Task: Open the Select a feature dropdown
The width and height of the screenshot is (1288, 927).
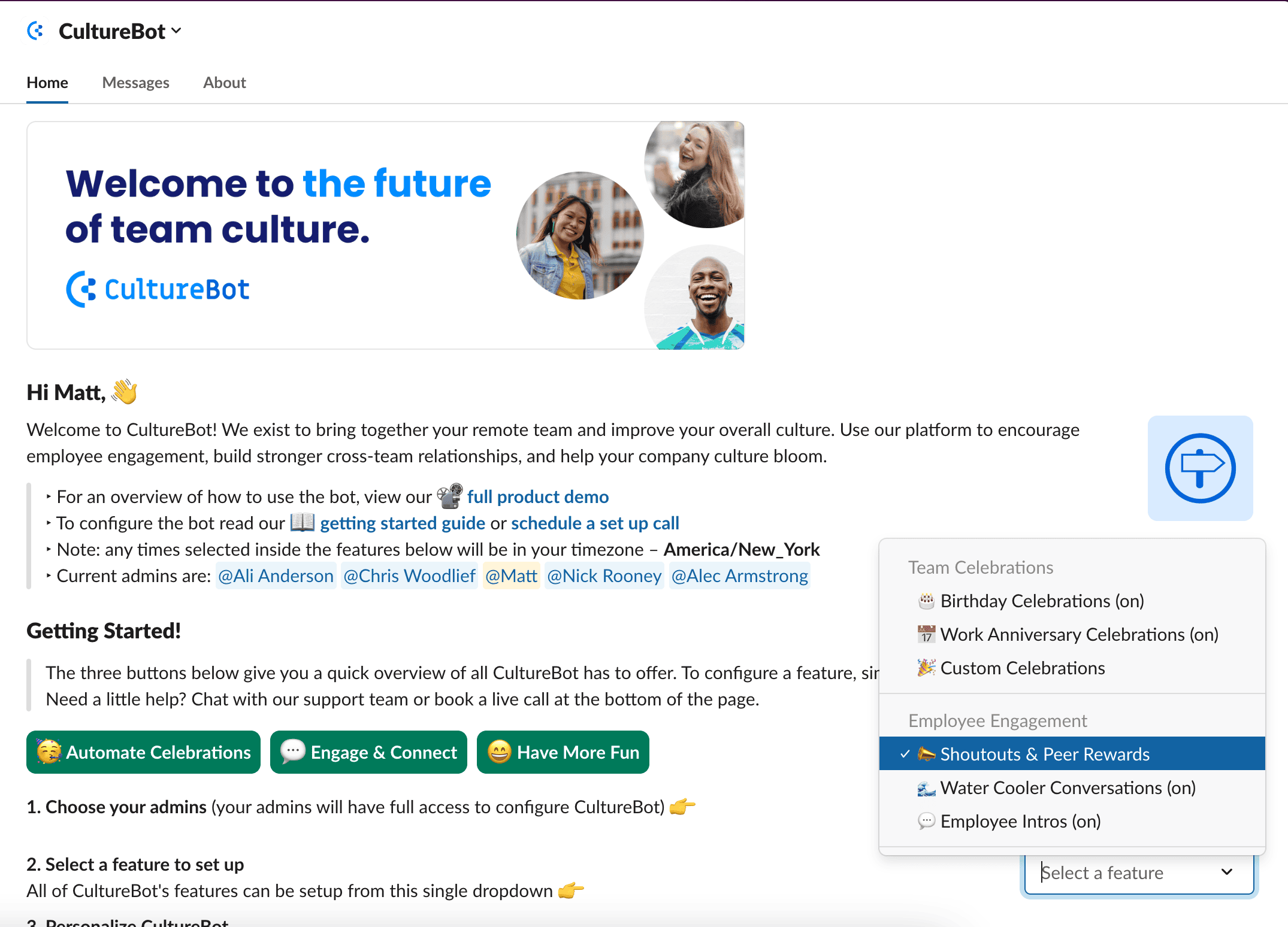Action: tap(1138, 873)
